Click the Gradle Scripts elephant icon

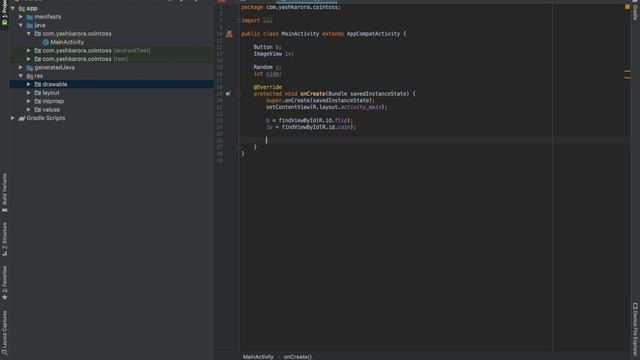(22, 118)
